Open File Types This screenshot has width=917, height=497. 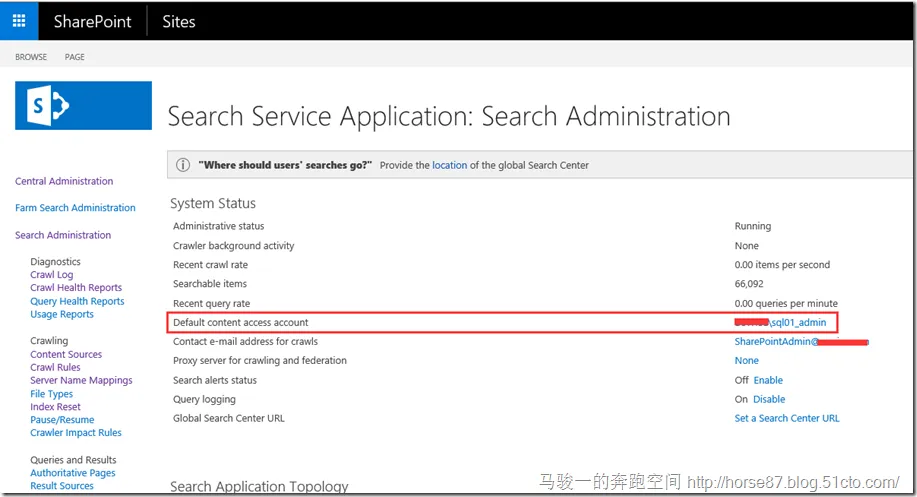tap(51, 394)
